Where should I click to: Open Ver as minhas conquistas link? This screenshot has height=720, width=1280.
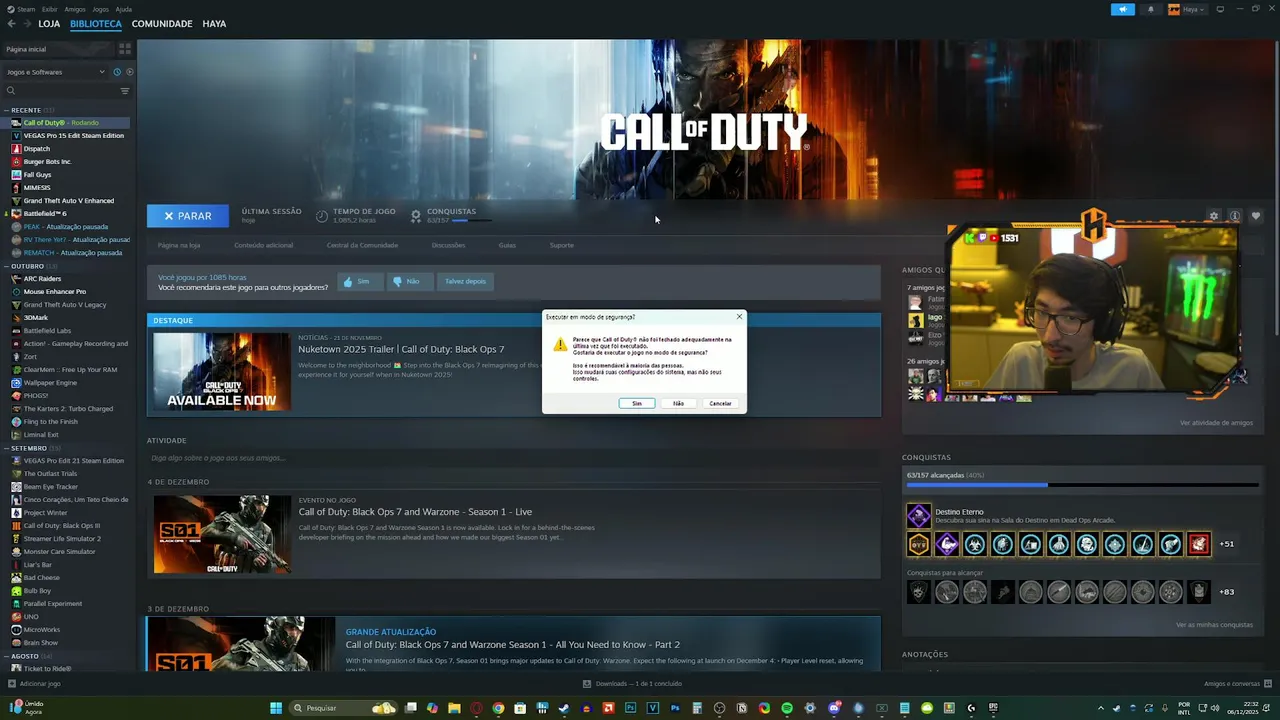coord(1214,625)
